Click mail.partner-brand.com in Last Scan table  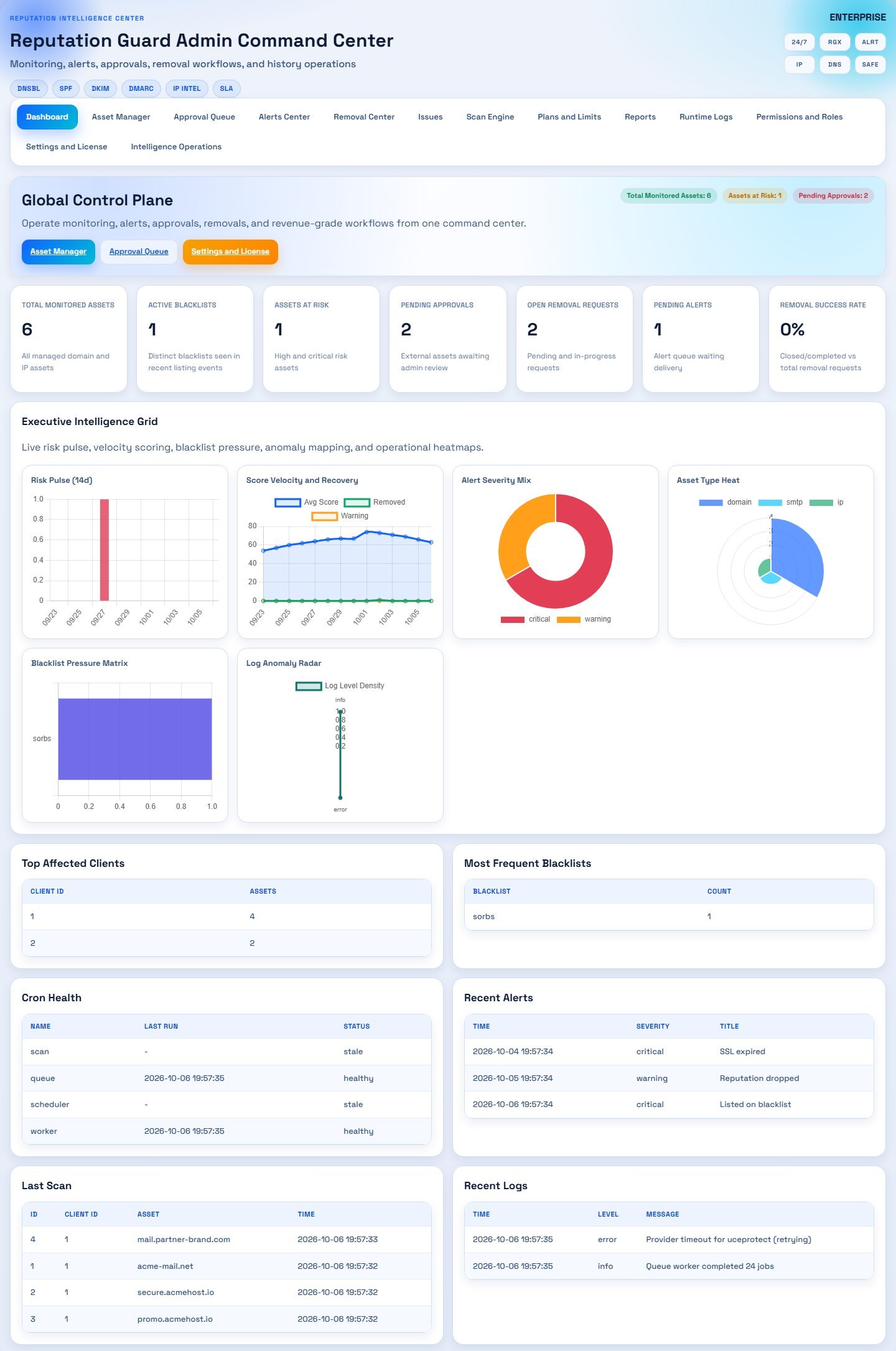pos(184,1240)
